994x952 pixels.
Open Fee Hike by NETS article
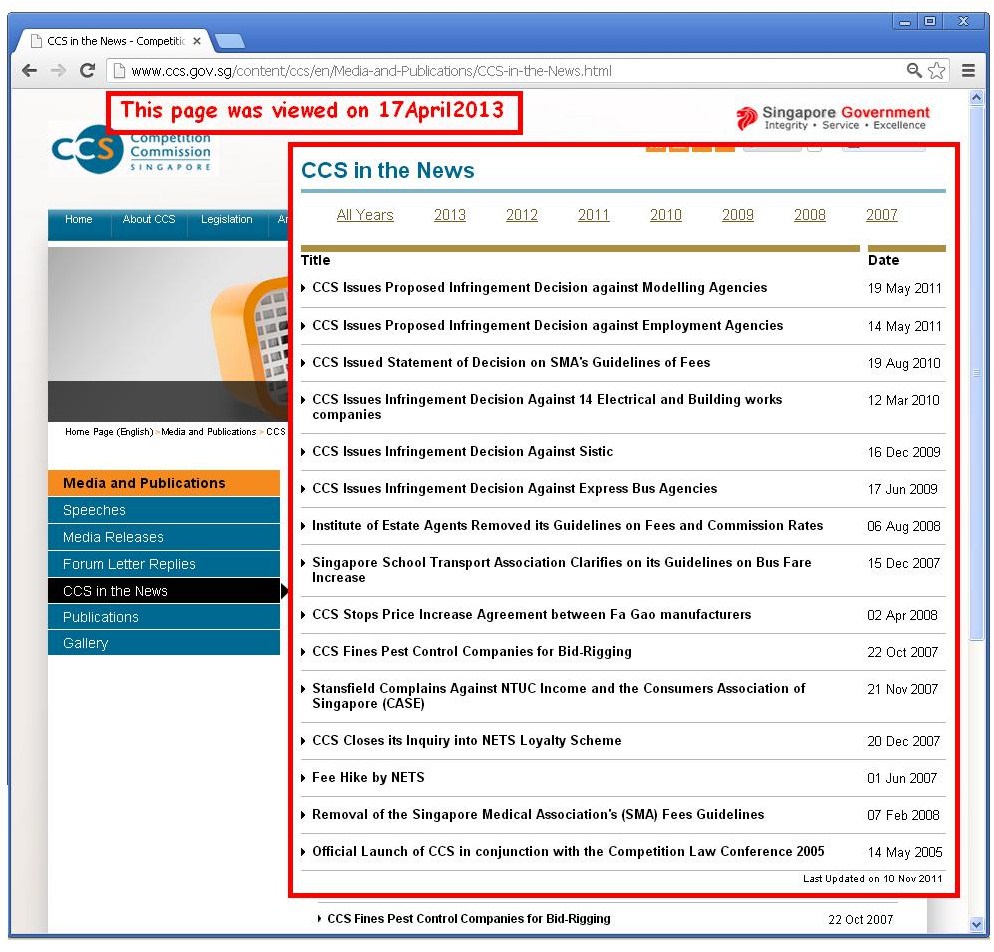point(368,778)
